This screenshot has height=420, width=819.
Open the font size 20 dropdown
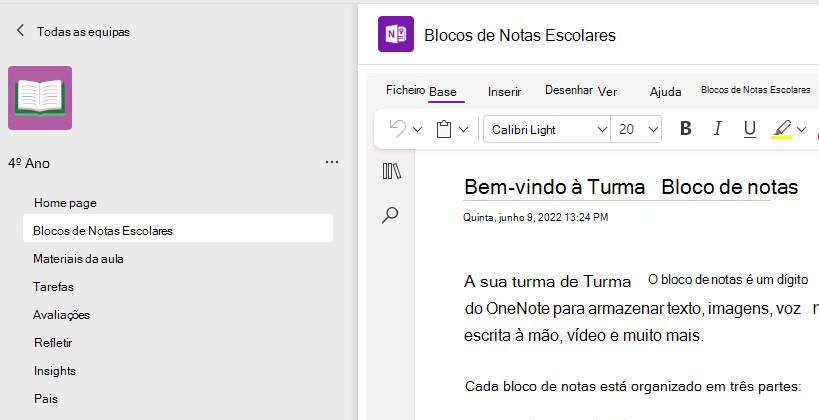pos(636,130)
